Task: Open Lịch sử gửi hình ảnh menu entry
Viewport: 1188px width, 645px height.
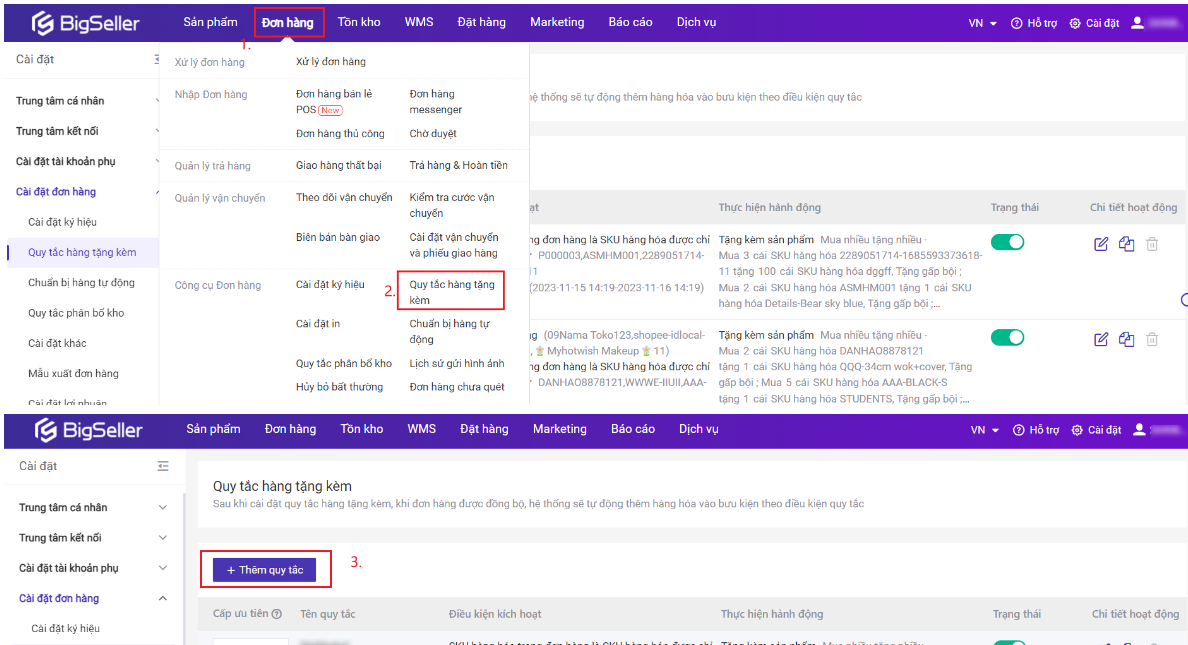Action: (x=456, y=364)
